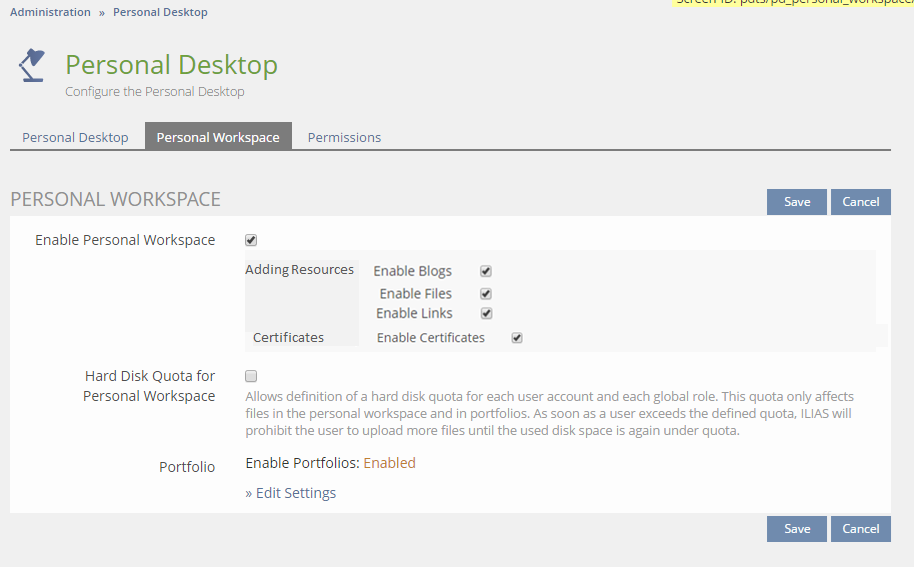Image resolution: width=914 pixels, height=567 pixels.
Task: Switch to the Personal Desktop tab
Action: [x=75, y=137]
